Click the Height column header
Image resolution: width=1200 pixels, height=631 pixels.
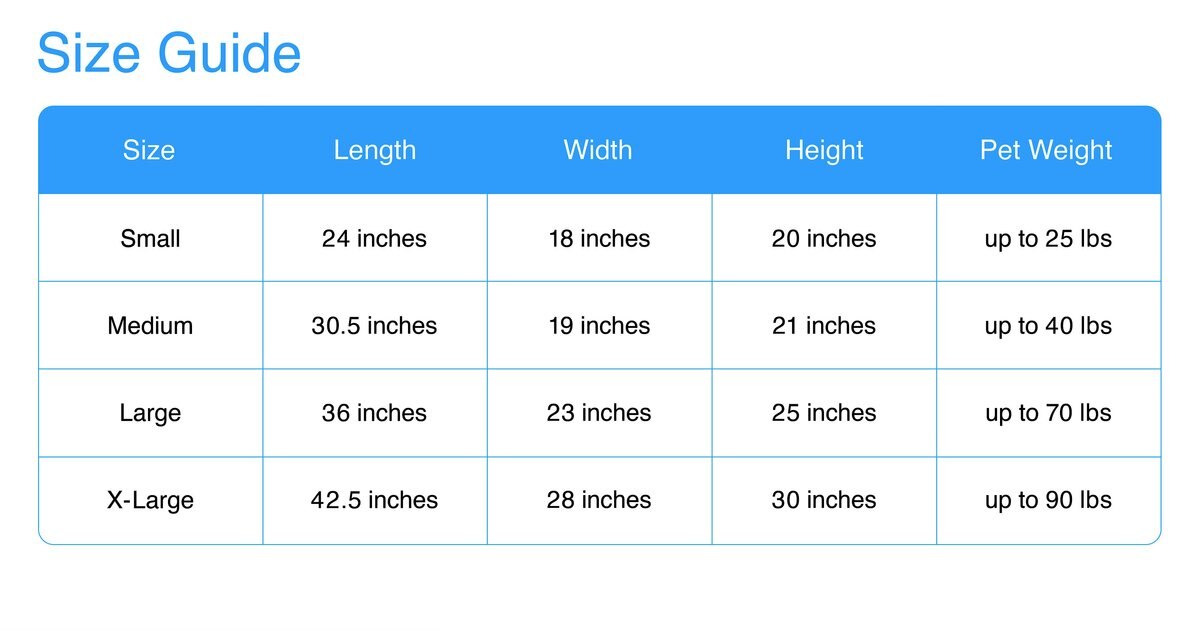[824, 151]
